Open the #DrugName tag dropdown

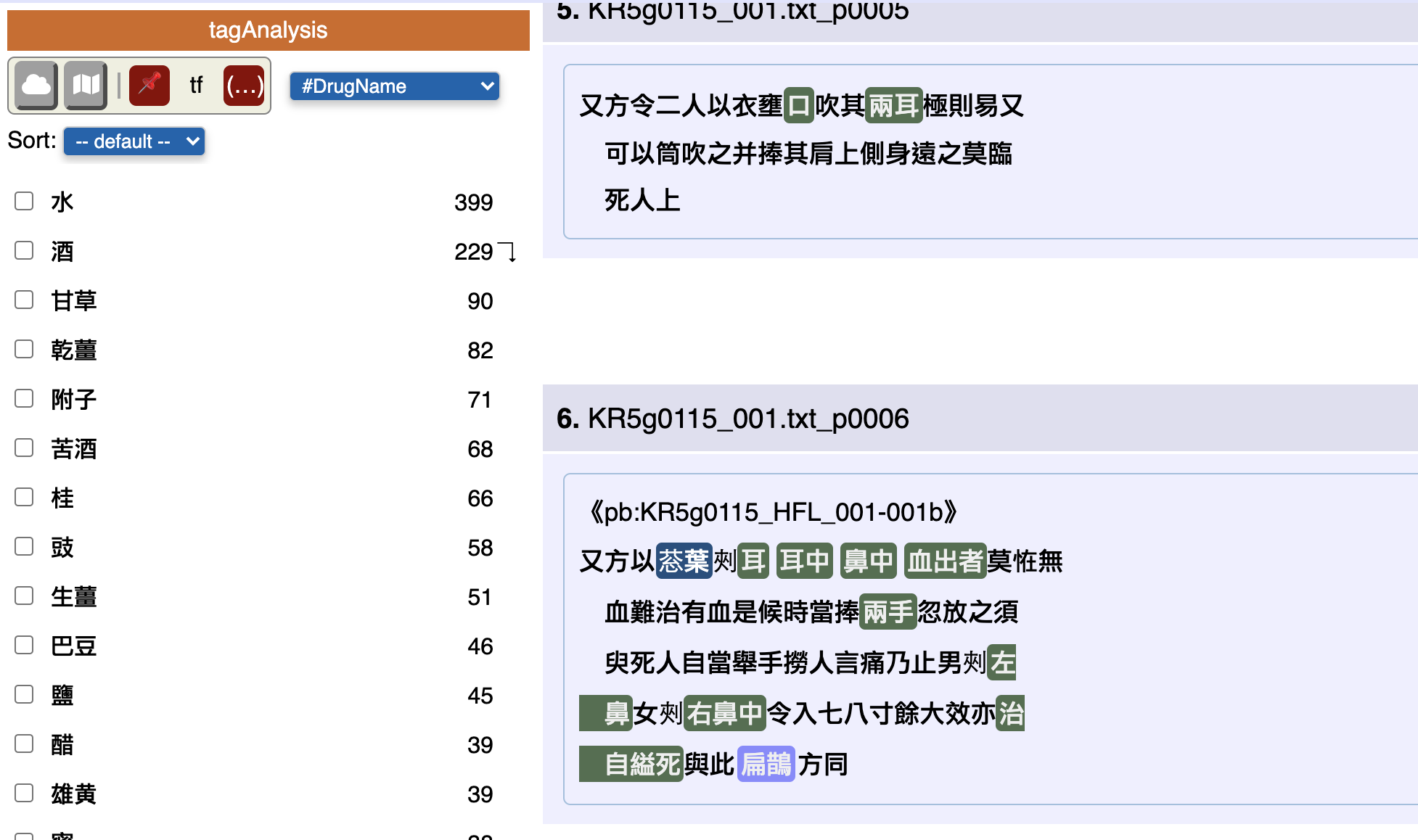click(x=394, y=86)
